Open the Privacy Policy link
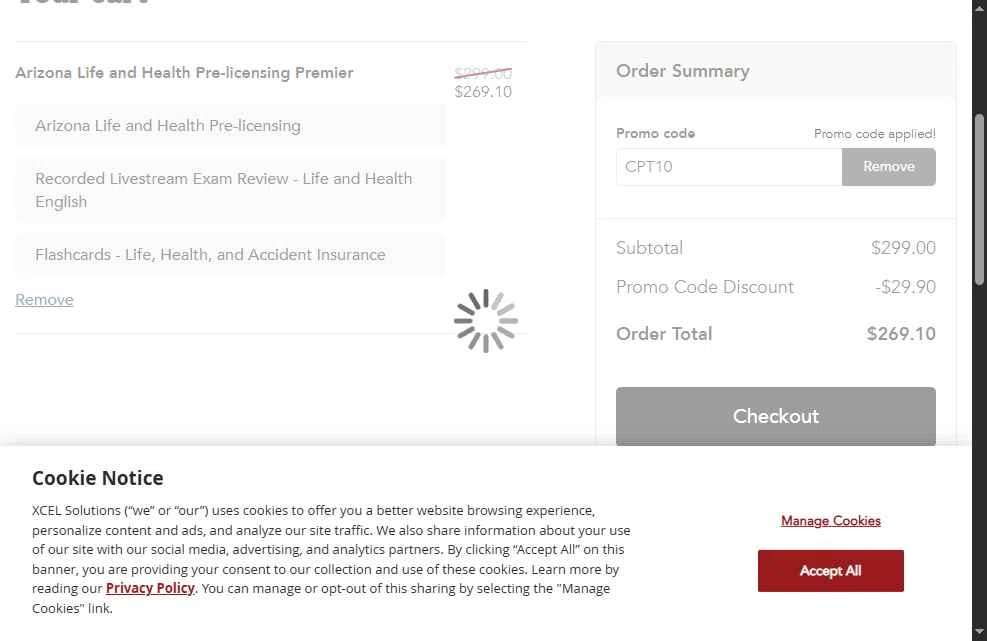Screen dimensions: 987x641 (150, 588)
